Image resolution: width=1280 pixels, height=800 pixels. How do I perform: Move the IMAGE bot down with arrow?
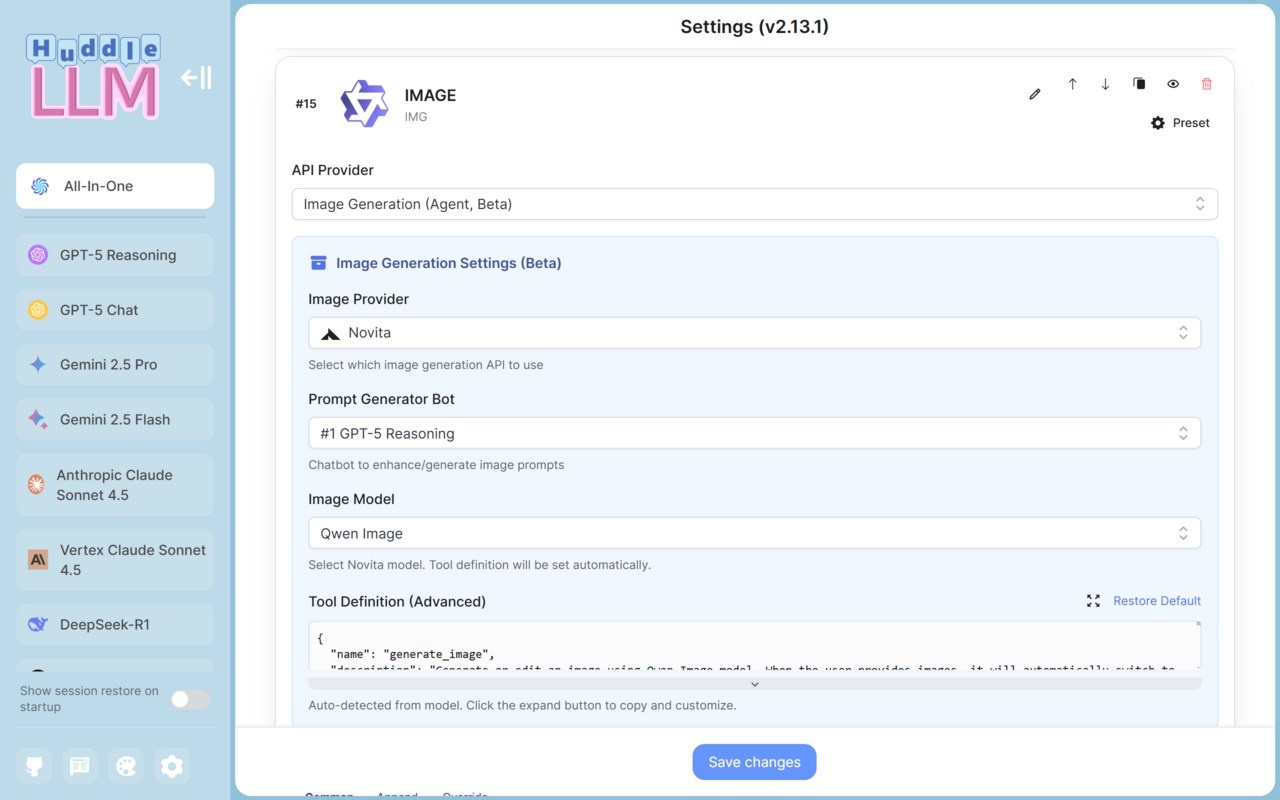pos(1105,84)
